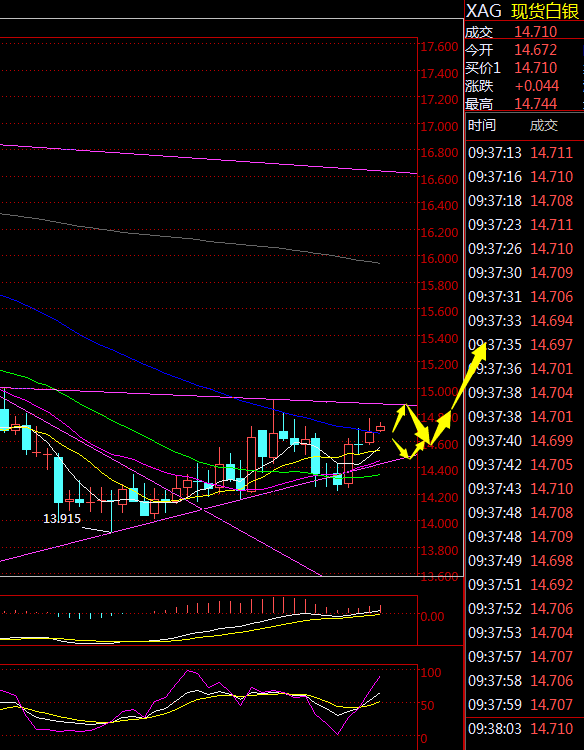The image size is (584, 750).
Task: Click the 17.200 price axis label
Action: click(439, 100)
